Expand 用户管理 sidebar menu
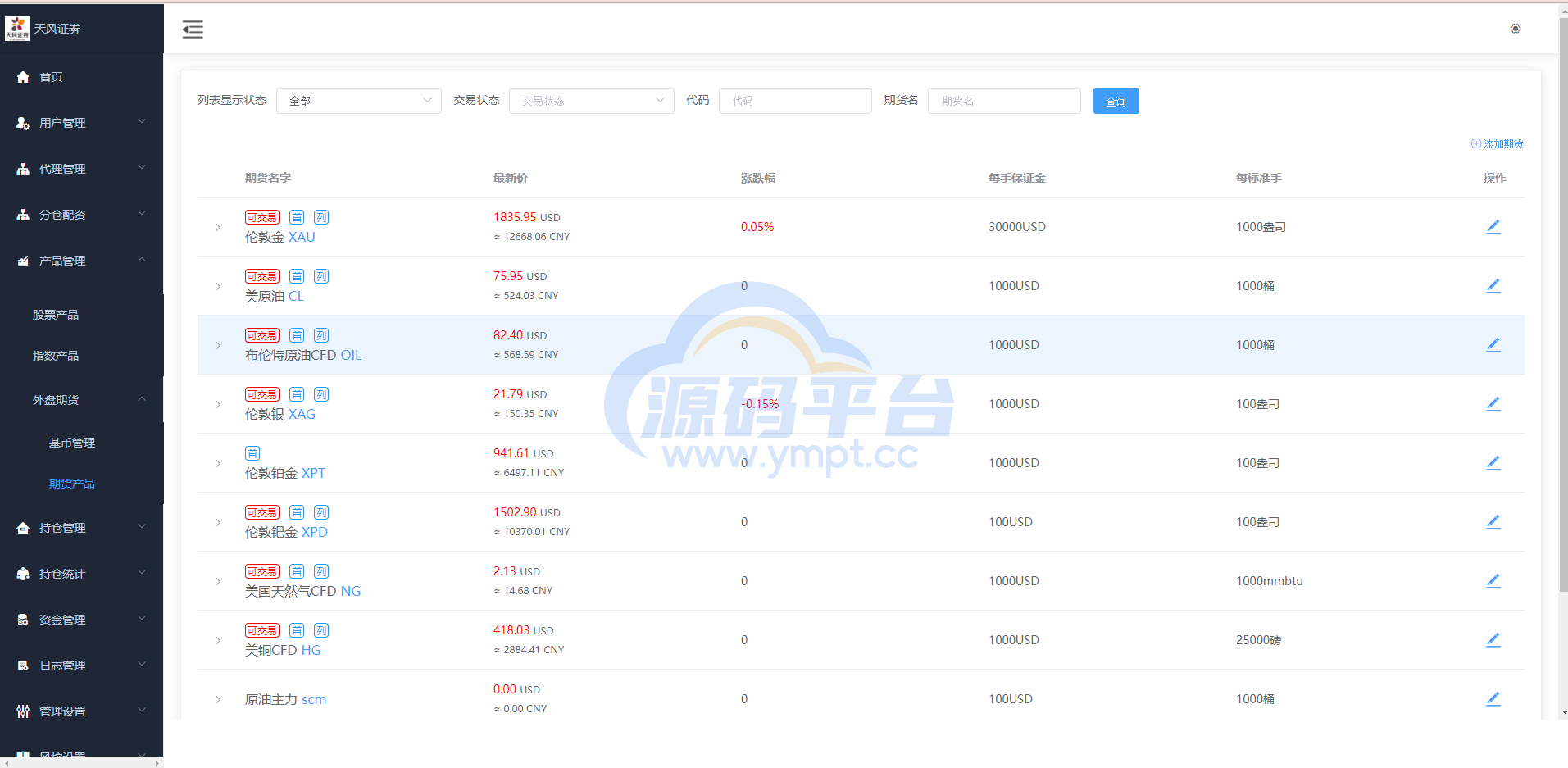The width and height of the screenshot is (1568, 768). click(82, 123)
